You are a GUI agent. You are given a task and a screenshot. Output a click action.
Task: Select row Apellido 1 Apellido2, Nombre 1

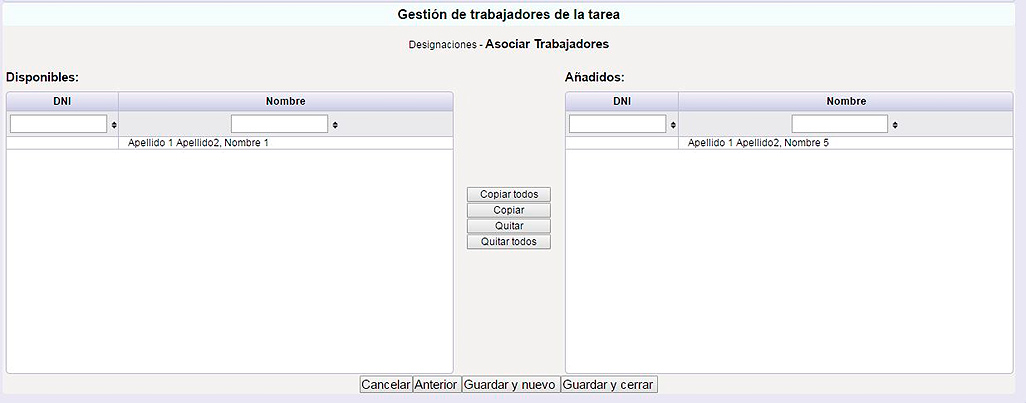point(230,143)
